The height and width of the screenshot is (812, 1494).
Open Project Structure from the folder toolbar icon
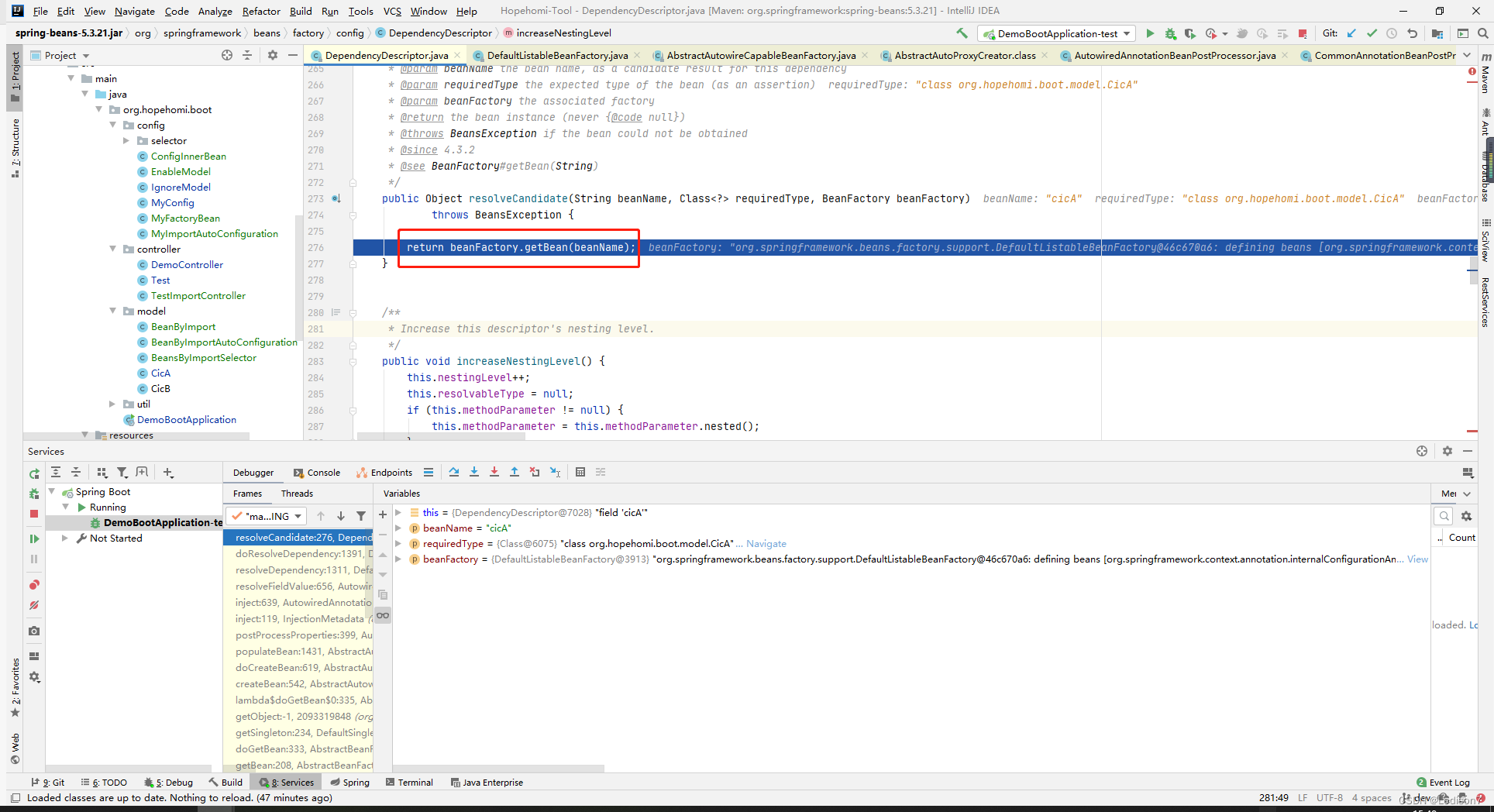tap(1437, 33)
